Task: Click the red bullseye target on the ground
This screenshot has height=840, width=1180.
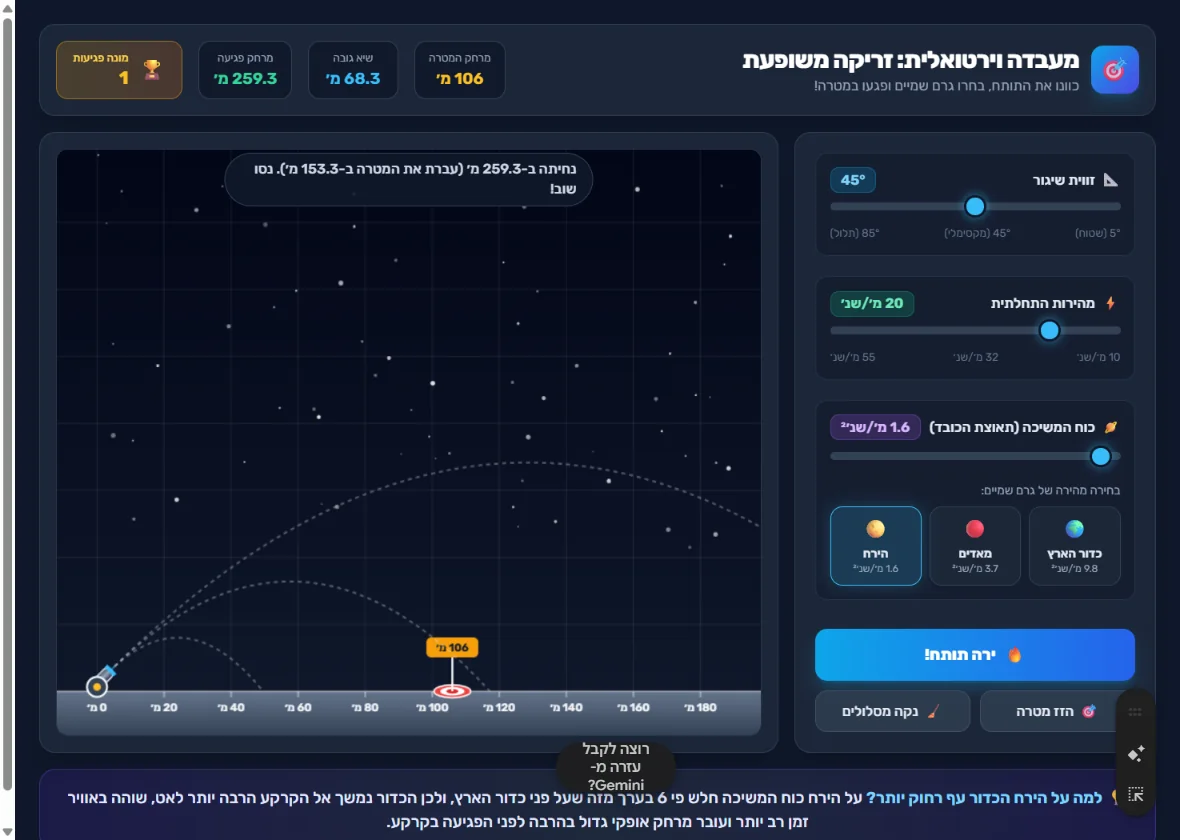Action: pos(452,691)
